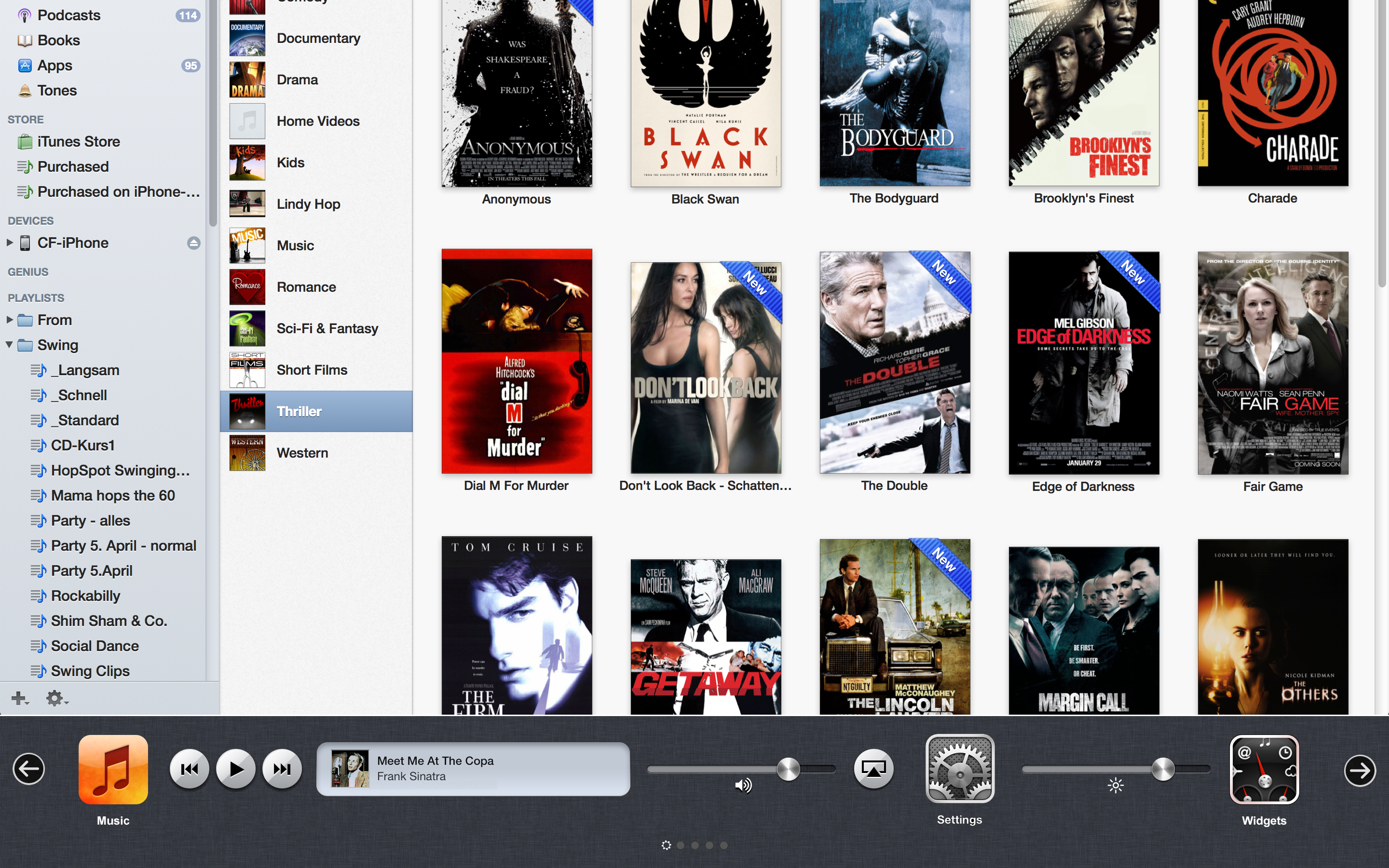Open the Anonymous movie poster
1389x868 pixels.
[517, 93]
